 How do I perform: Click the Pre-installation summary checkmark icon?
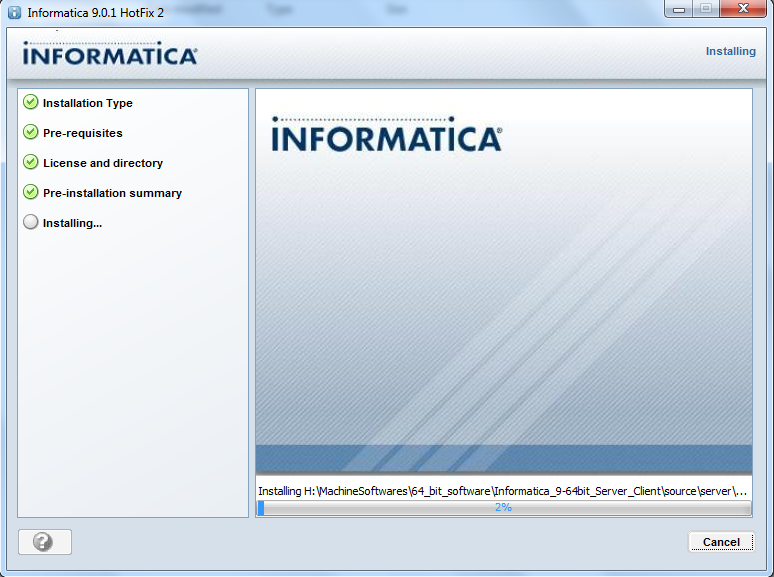[x=31, y=193]
